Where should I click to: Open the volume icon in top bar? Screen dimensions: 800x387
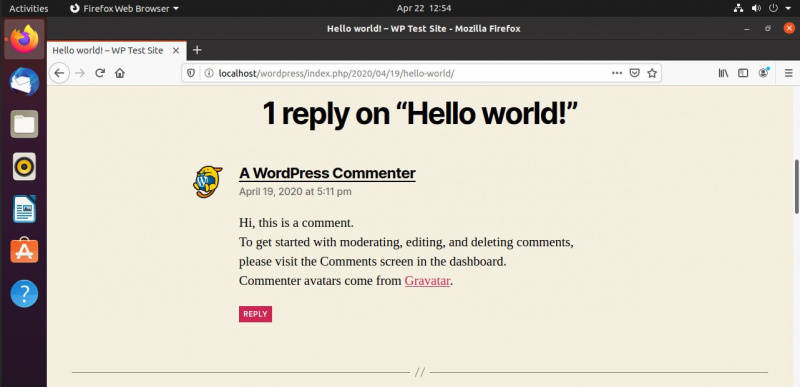click(756, 8)
